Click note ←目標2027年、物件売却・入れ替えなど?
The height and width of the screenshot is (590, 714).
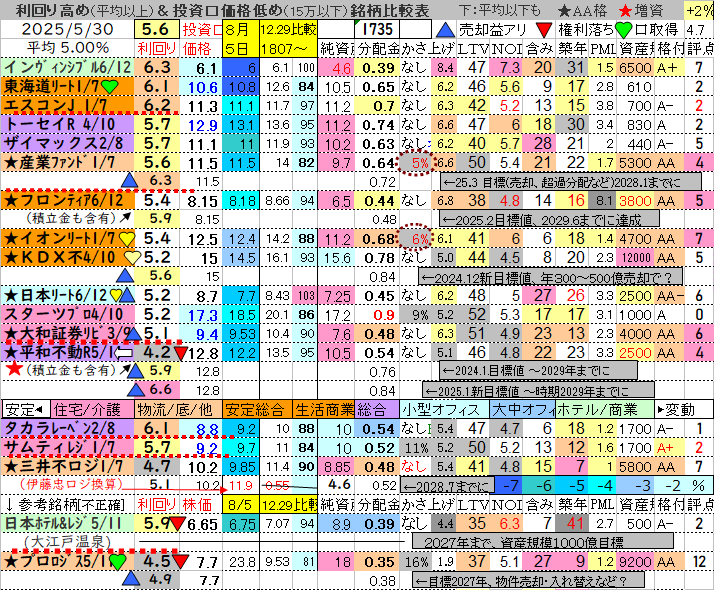pos(528,581)
